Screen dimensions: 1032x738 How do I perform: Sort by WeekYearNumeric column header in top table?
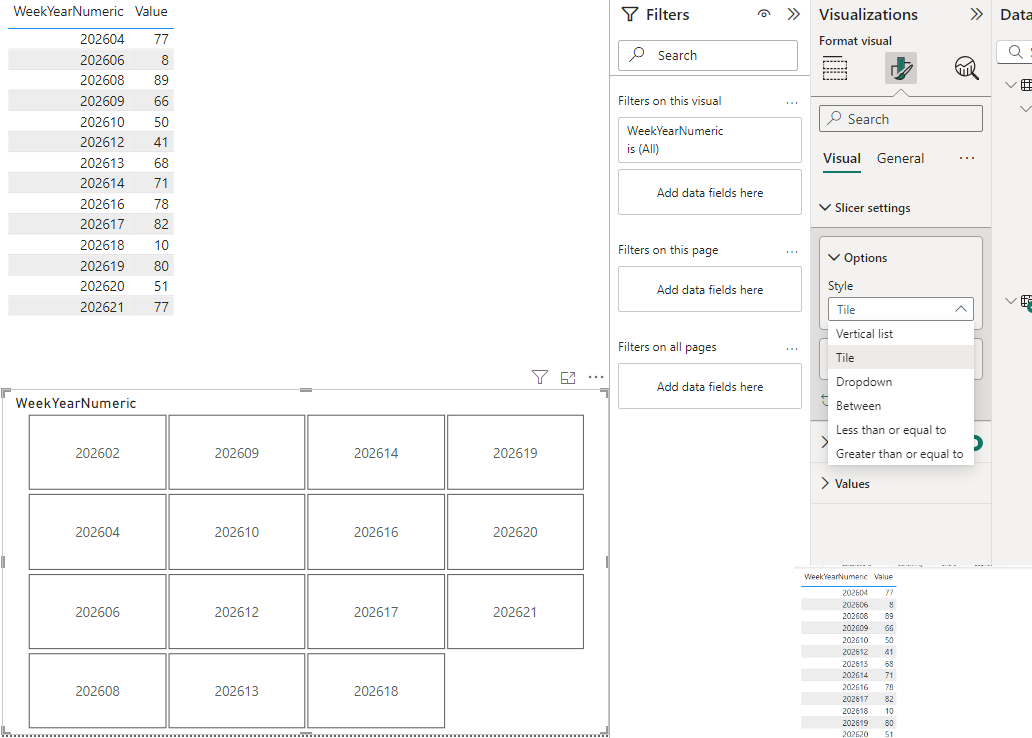pyautogui.click(x=68, y=11)
